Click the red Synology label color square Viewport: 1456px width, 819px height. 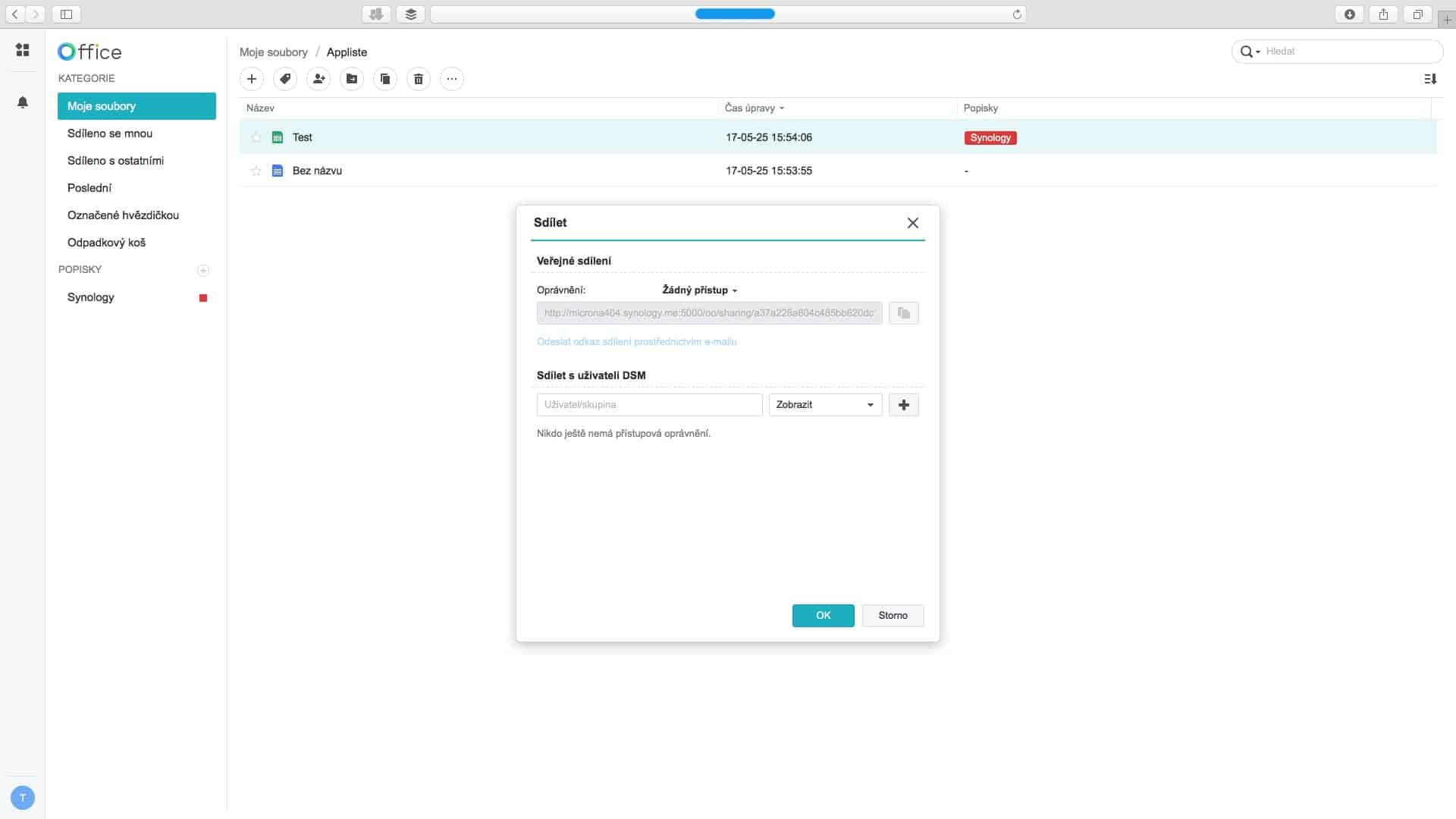(x=203, y=298)
